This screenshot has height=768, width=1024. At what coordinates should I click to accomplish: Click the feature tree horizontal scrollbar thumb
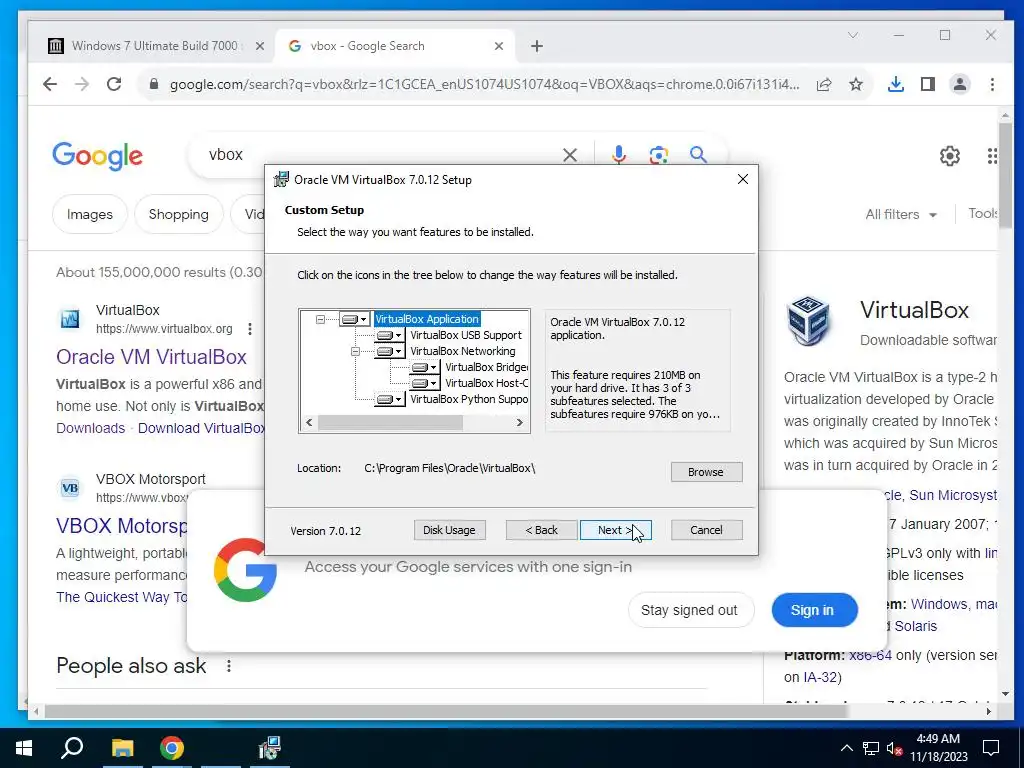[391, 423]
